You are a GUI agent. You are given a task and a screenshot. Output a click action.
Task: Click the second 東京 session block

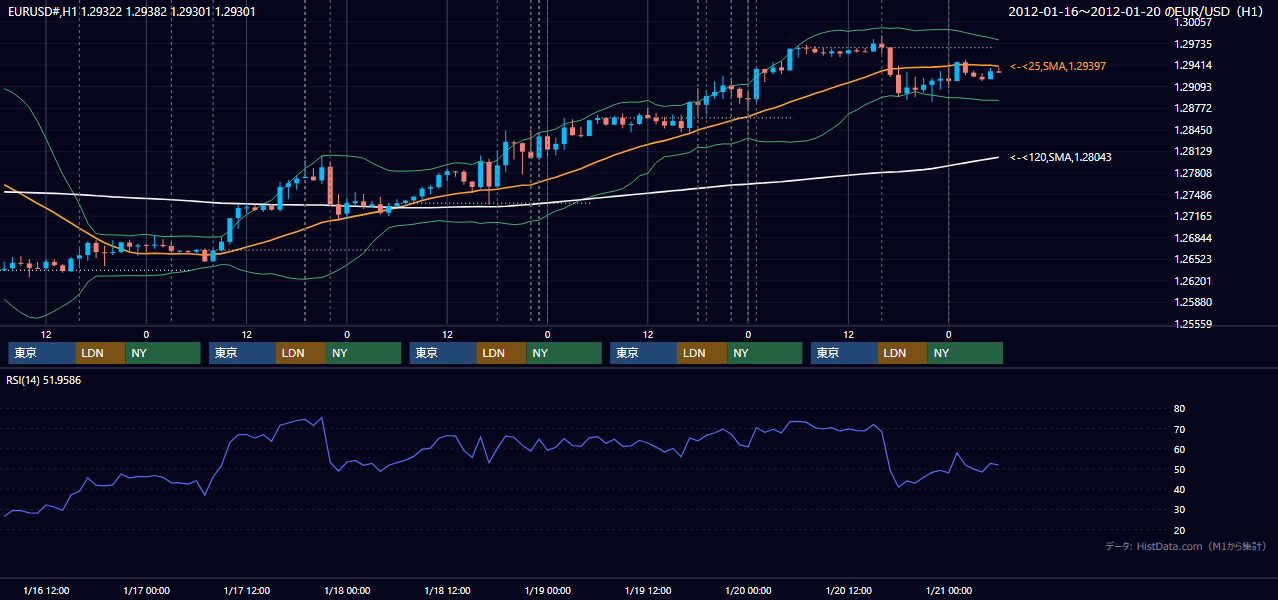(242, 353)
